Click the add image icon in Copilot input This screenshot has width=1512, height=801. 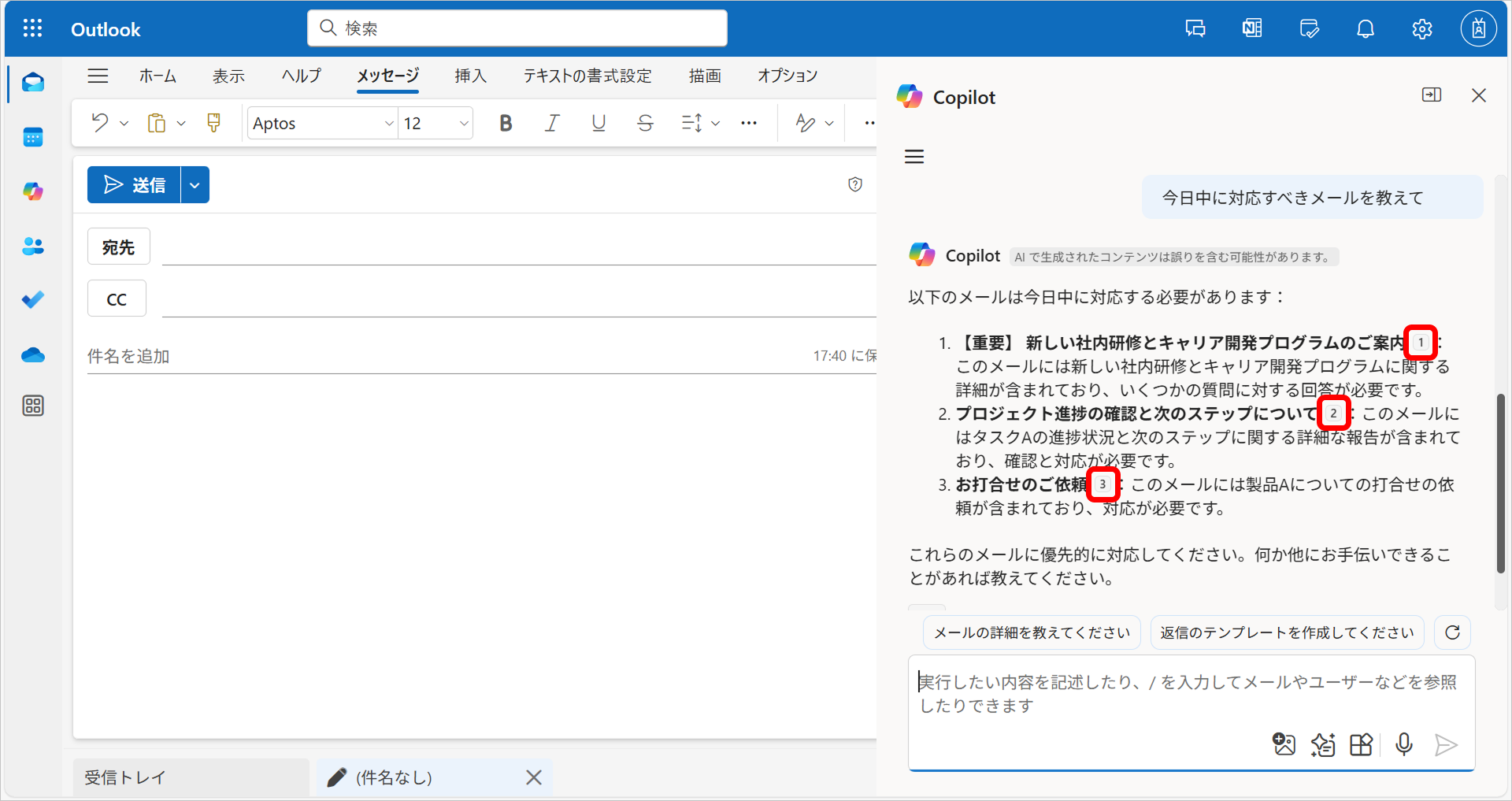pyautogui.click(x=1284, y=744)
